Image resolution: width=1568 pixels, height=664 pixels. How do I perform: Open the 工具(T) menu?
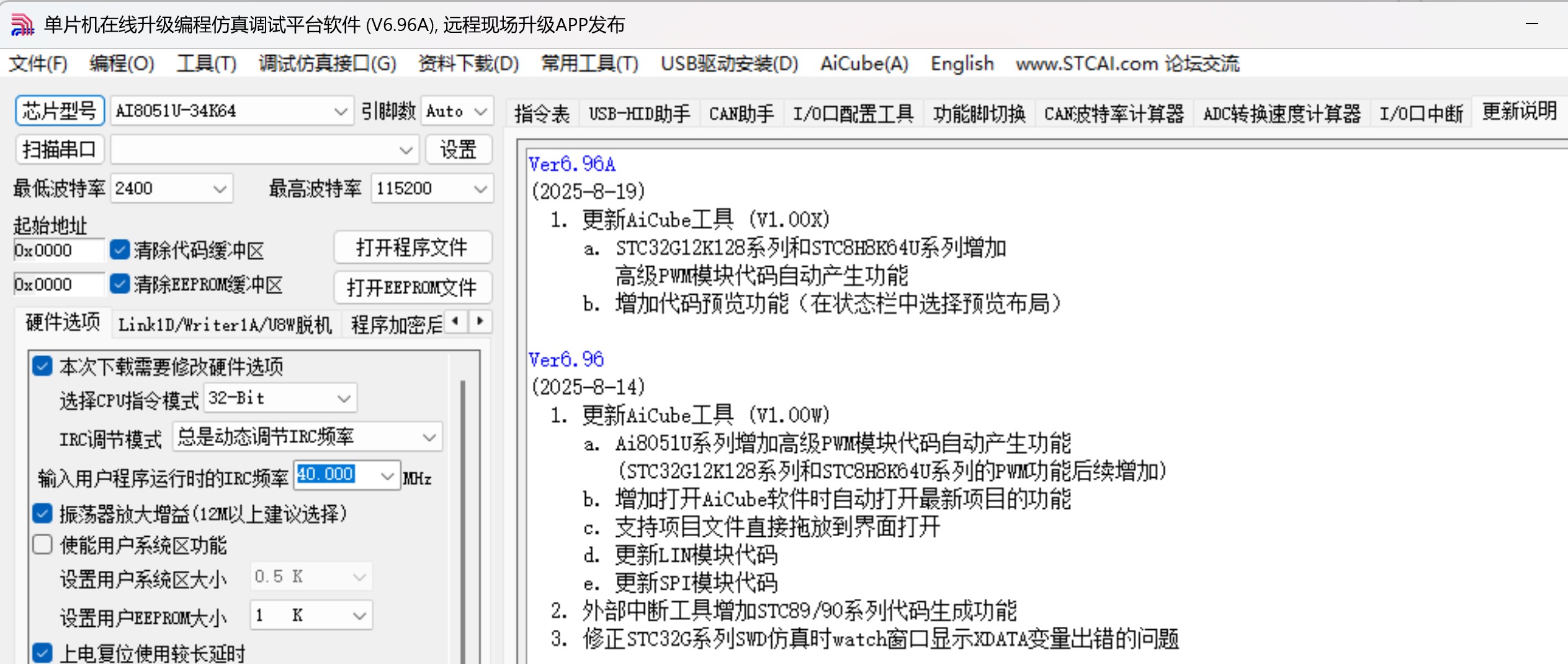click(x=207, y=63)
